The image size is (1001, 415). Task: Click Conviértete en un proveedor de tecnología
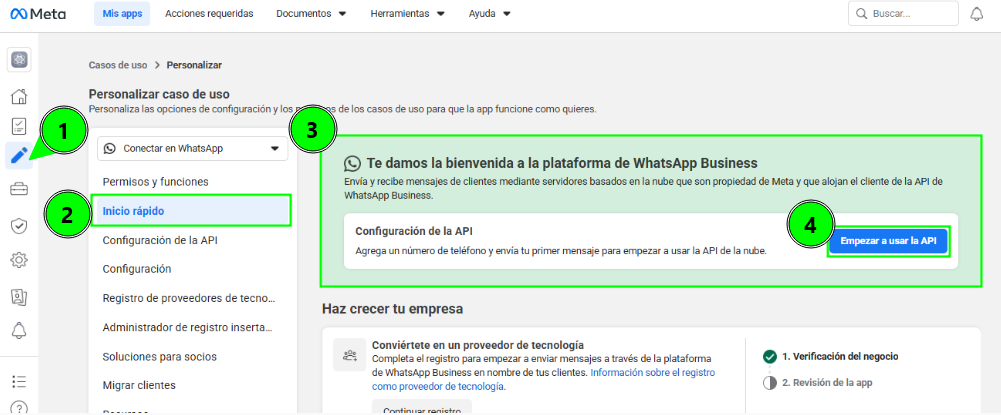pos(478,345)
